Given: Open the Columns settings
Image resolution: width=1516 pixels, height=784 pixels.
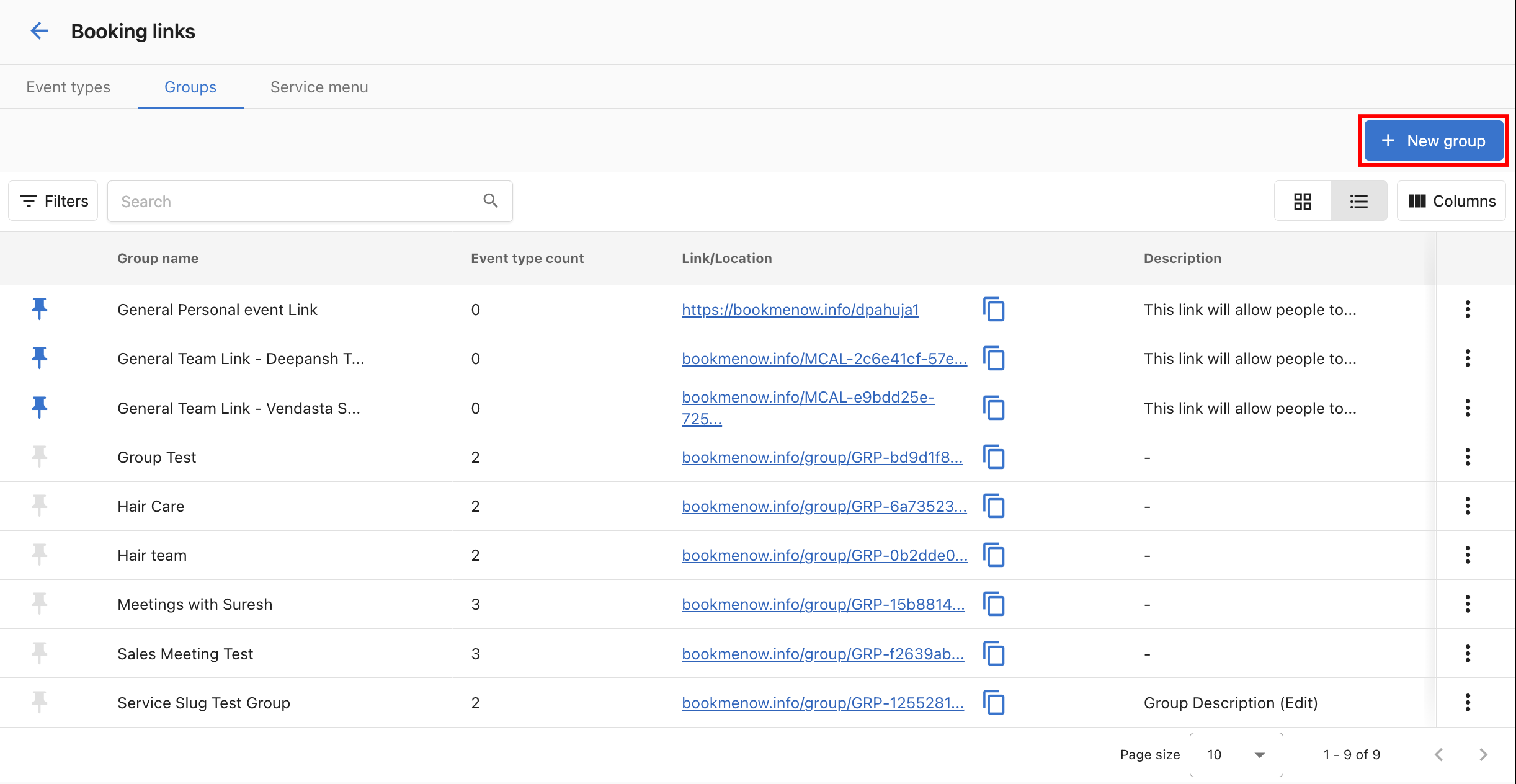Looking at the screenshot, I should 1451,200.
